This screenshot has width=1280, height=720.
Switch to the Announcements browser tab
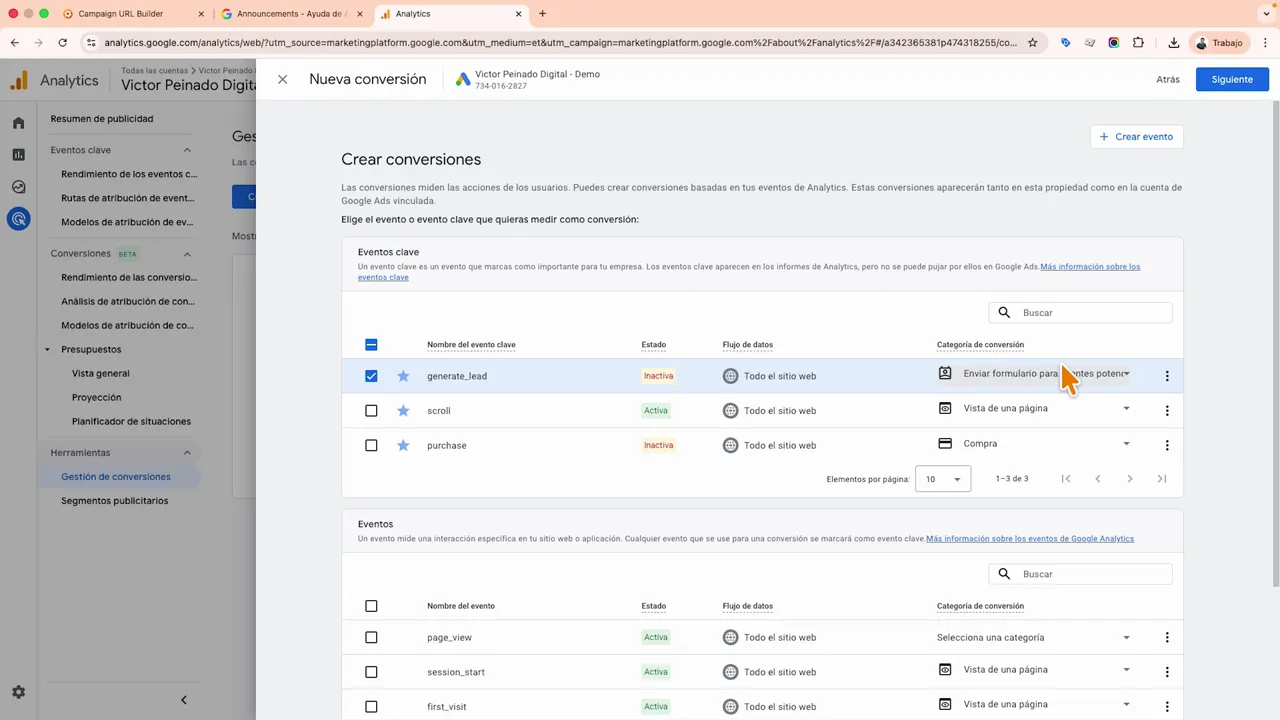pyautogui.click(x=290, y=14)
